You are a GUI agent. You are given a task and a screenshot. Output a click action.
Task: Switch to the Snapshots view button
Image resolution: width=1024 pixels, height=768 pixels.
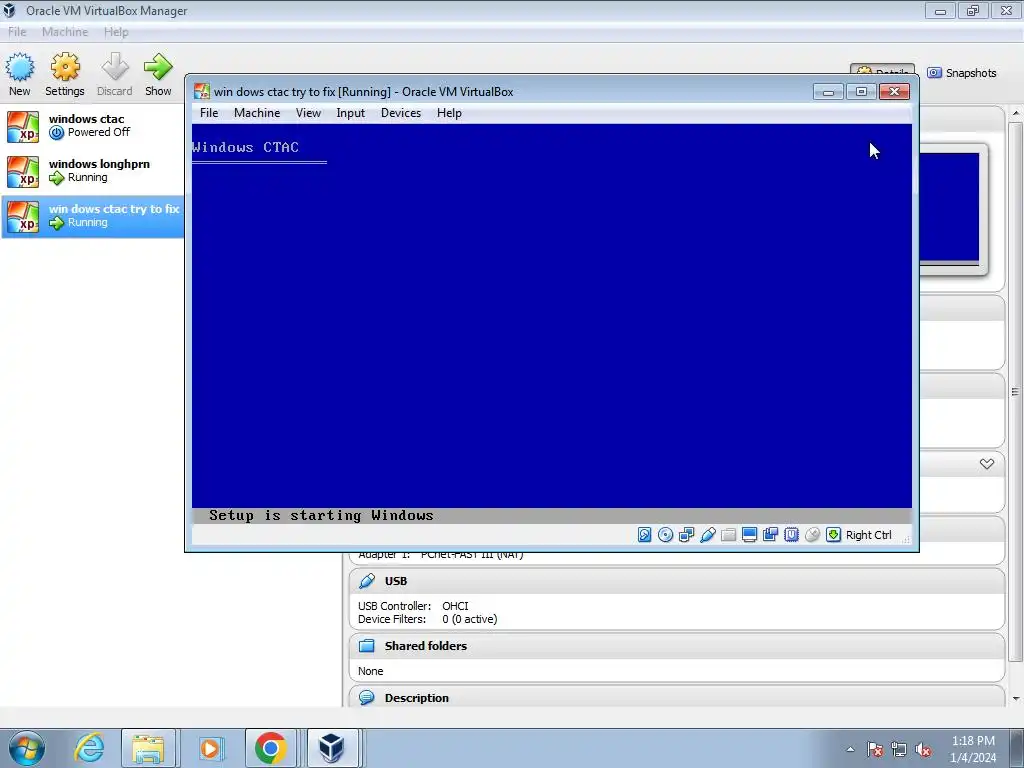click(962, 73)
